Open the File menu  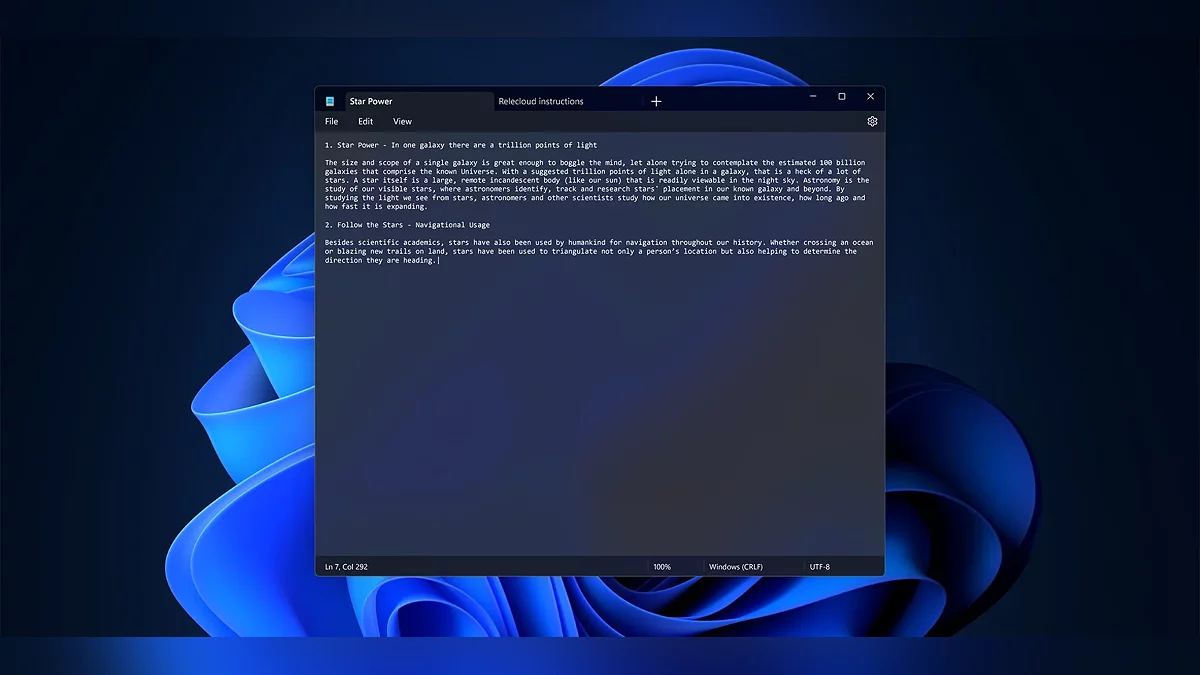coord(332,121)
